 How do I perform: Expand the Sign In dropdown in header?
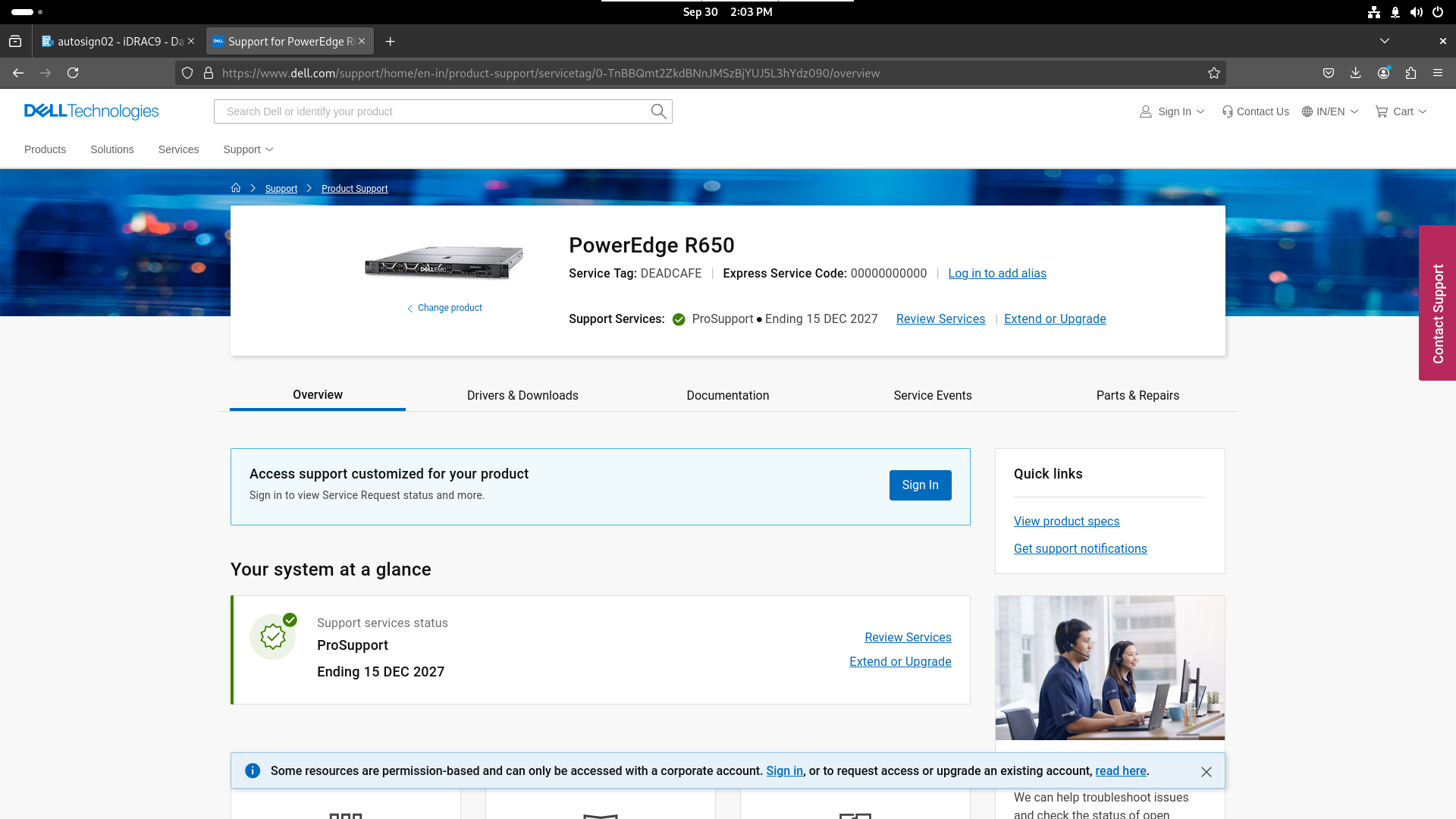[1172, 111]
